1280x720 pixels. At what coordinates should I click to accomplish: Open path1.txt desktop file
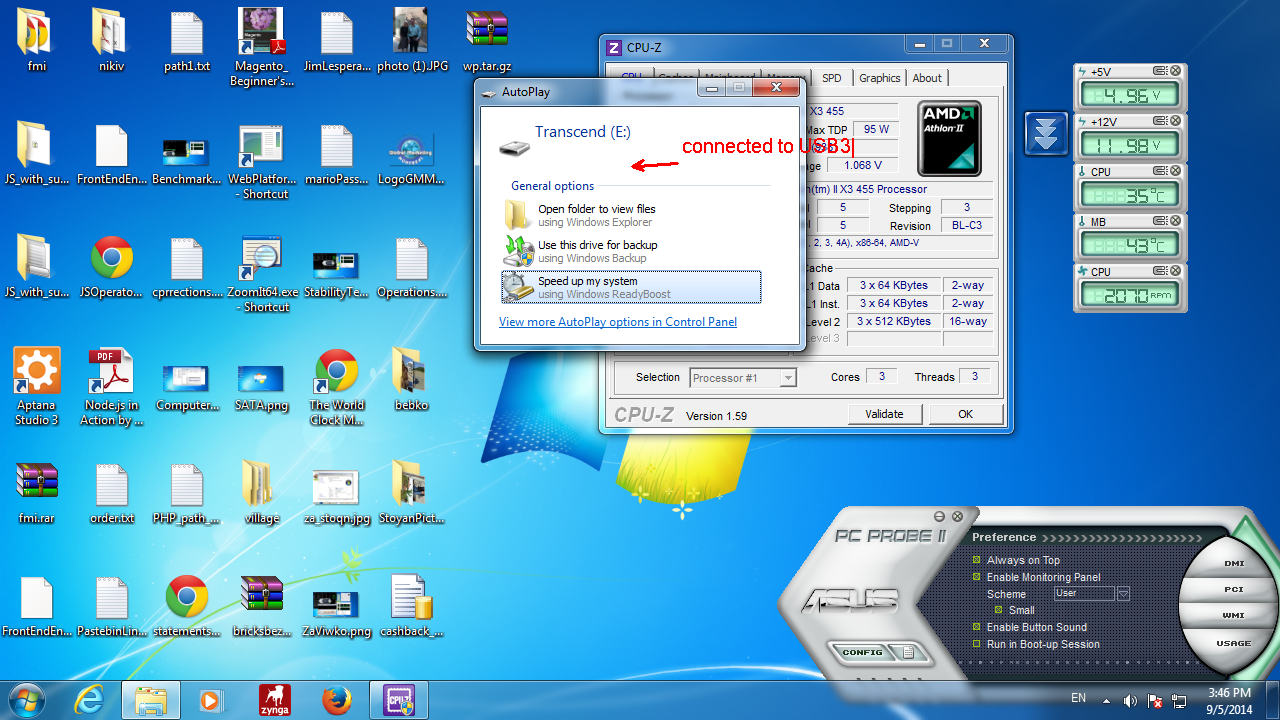pyautogui.click(x=187, y=40)
